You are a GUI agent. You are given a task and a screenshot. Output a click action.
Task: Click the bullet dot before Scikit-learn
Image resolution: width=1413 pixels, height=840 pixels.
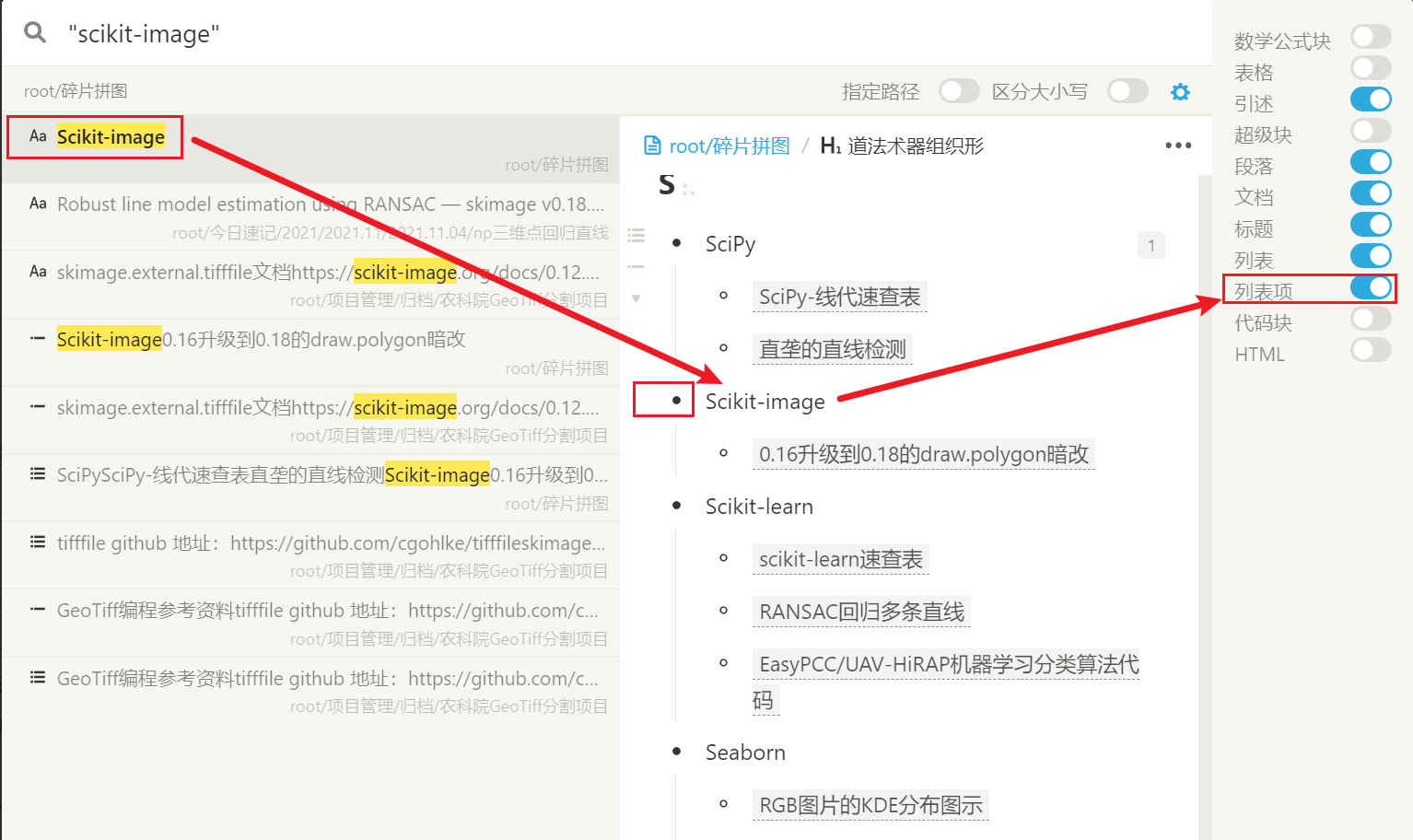pos(677,506)
